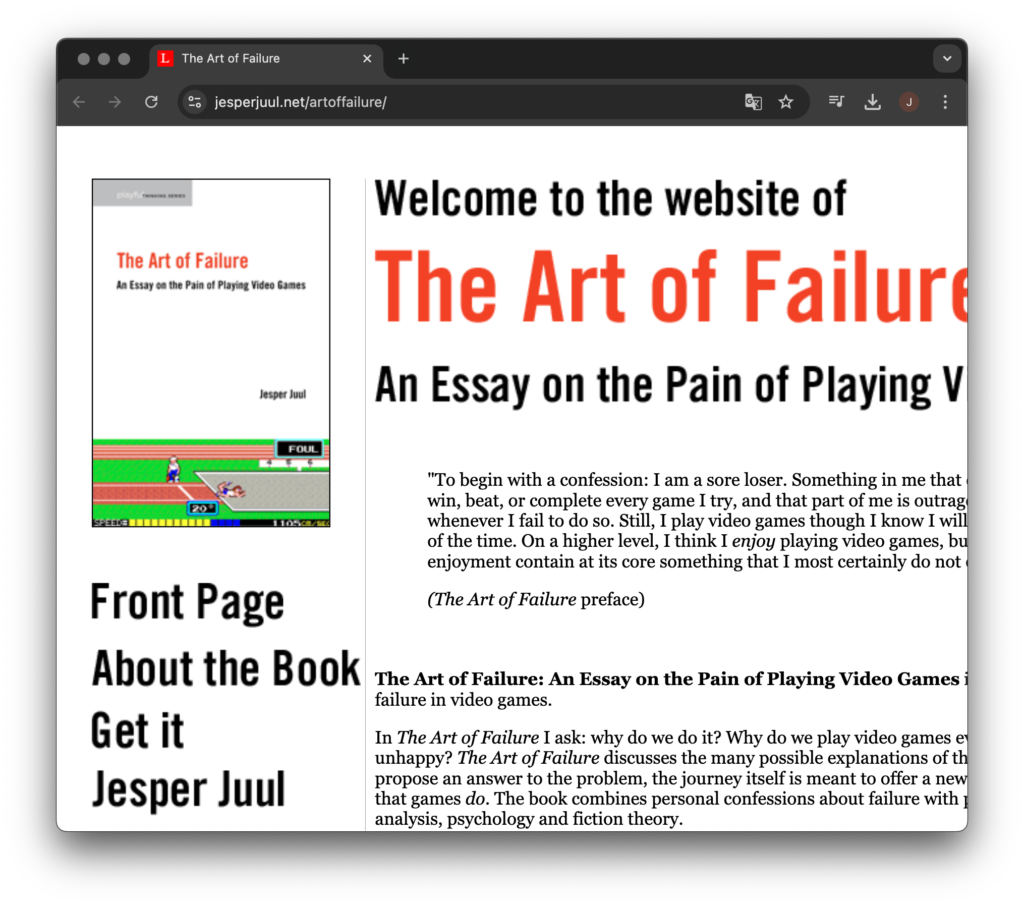Open Chrome three-dot menu
The height and width of the screenshot is (906, 1024).
pyautogui.click(x=945, y=102)
